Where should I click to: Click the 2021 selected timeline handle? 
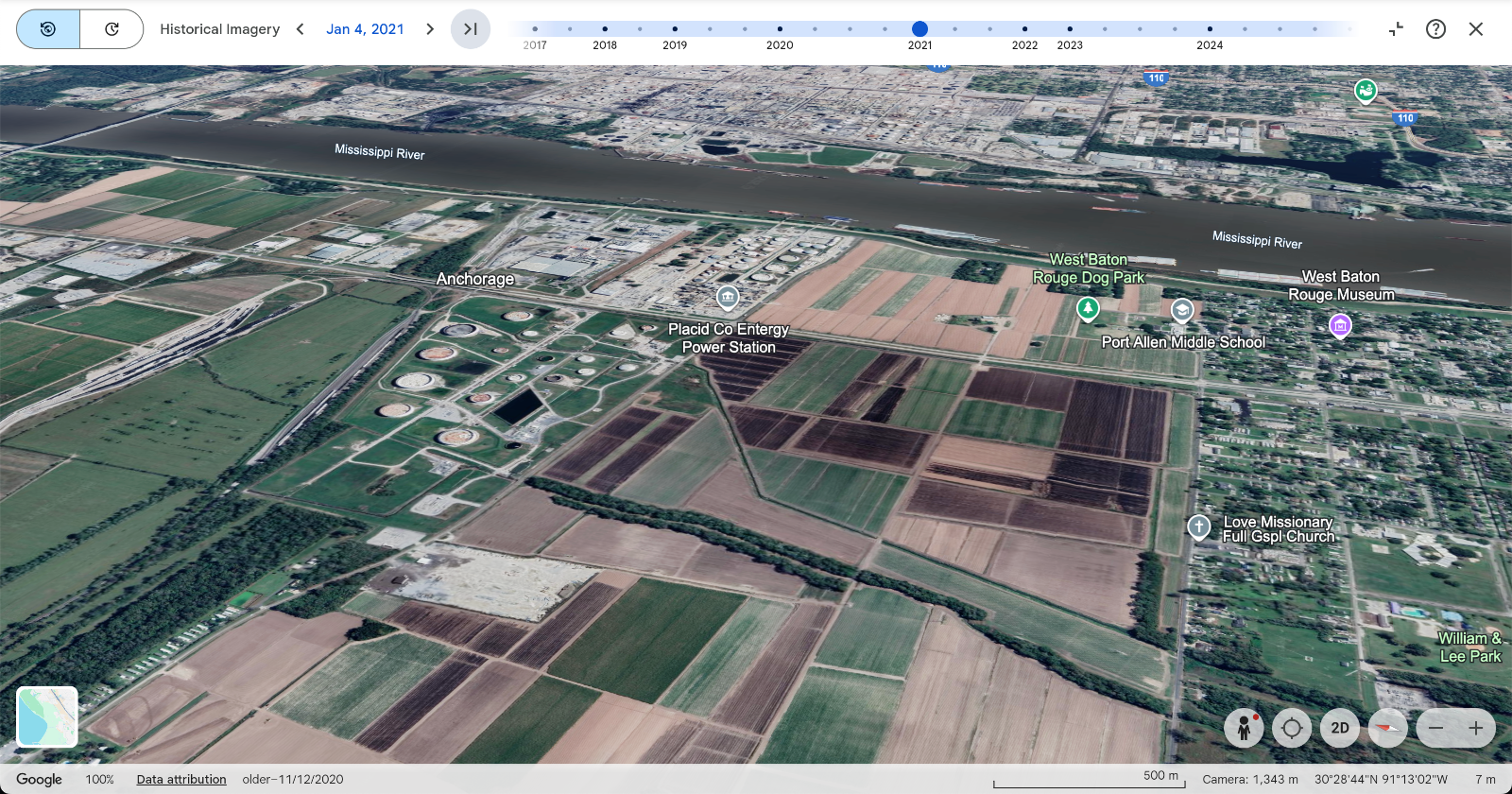[919, 29]
